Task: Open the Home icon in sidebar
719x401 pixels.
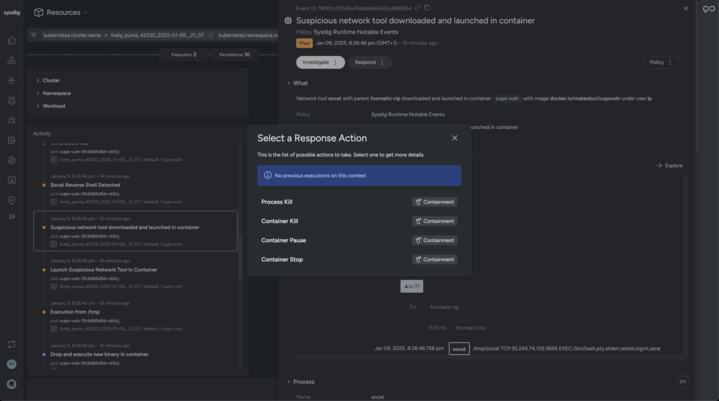Action: click(x=11, y=41)
